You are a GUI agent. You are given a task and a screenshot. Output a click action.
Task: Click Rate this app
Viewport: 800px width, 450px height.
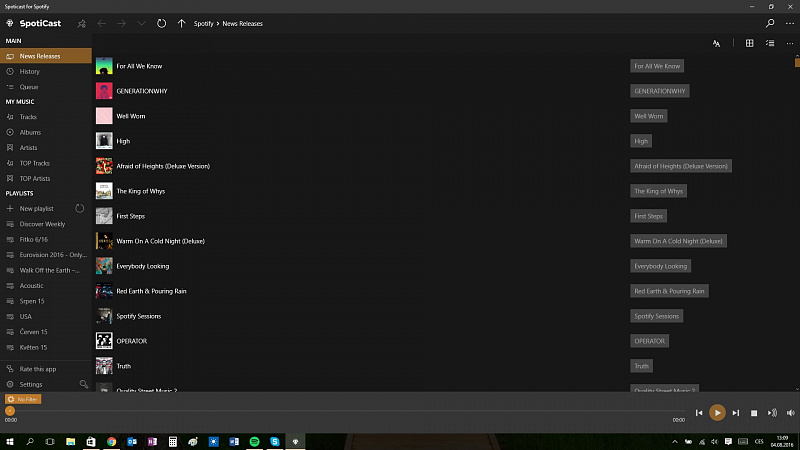point(46,369)
